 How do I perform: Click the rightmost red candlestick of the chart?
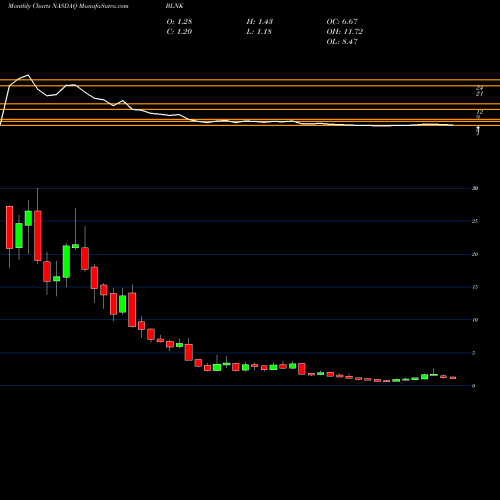point(453,378)
